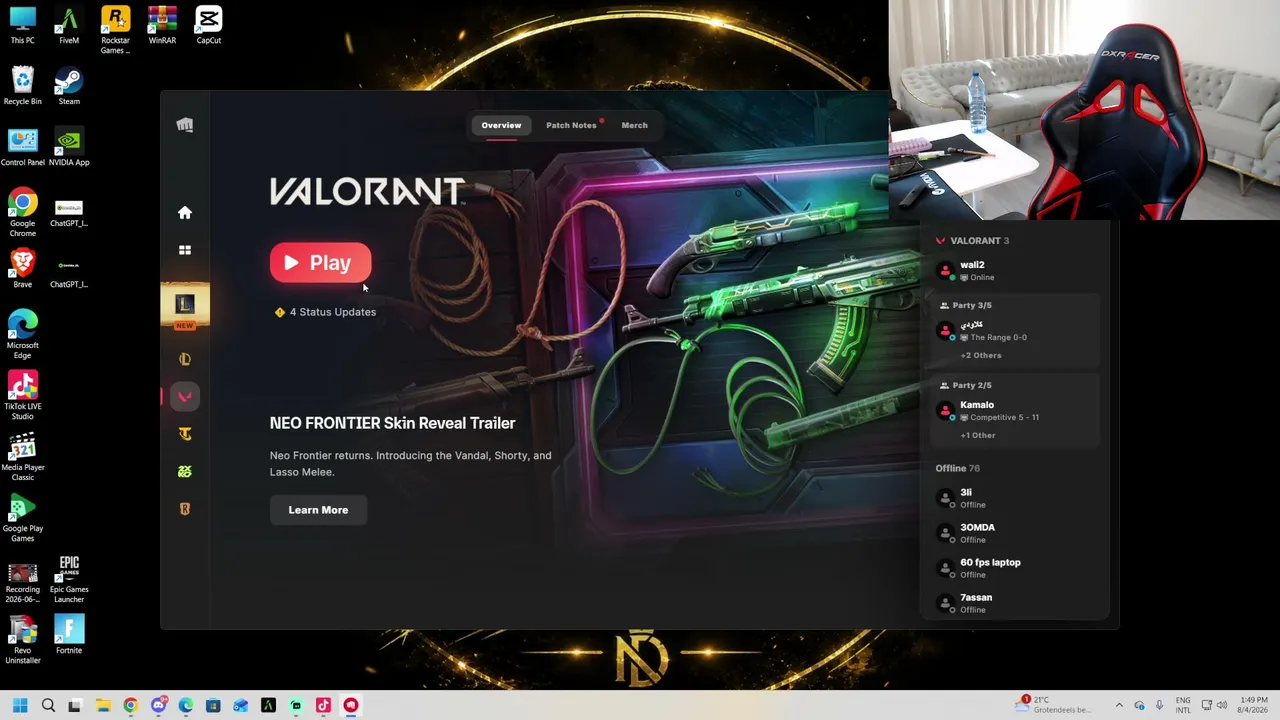View the 4 Status Updates link
Viewport: 1280px width, 720px height.
coord(325,312)
